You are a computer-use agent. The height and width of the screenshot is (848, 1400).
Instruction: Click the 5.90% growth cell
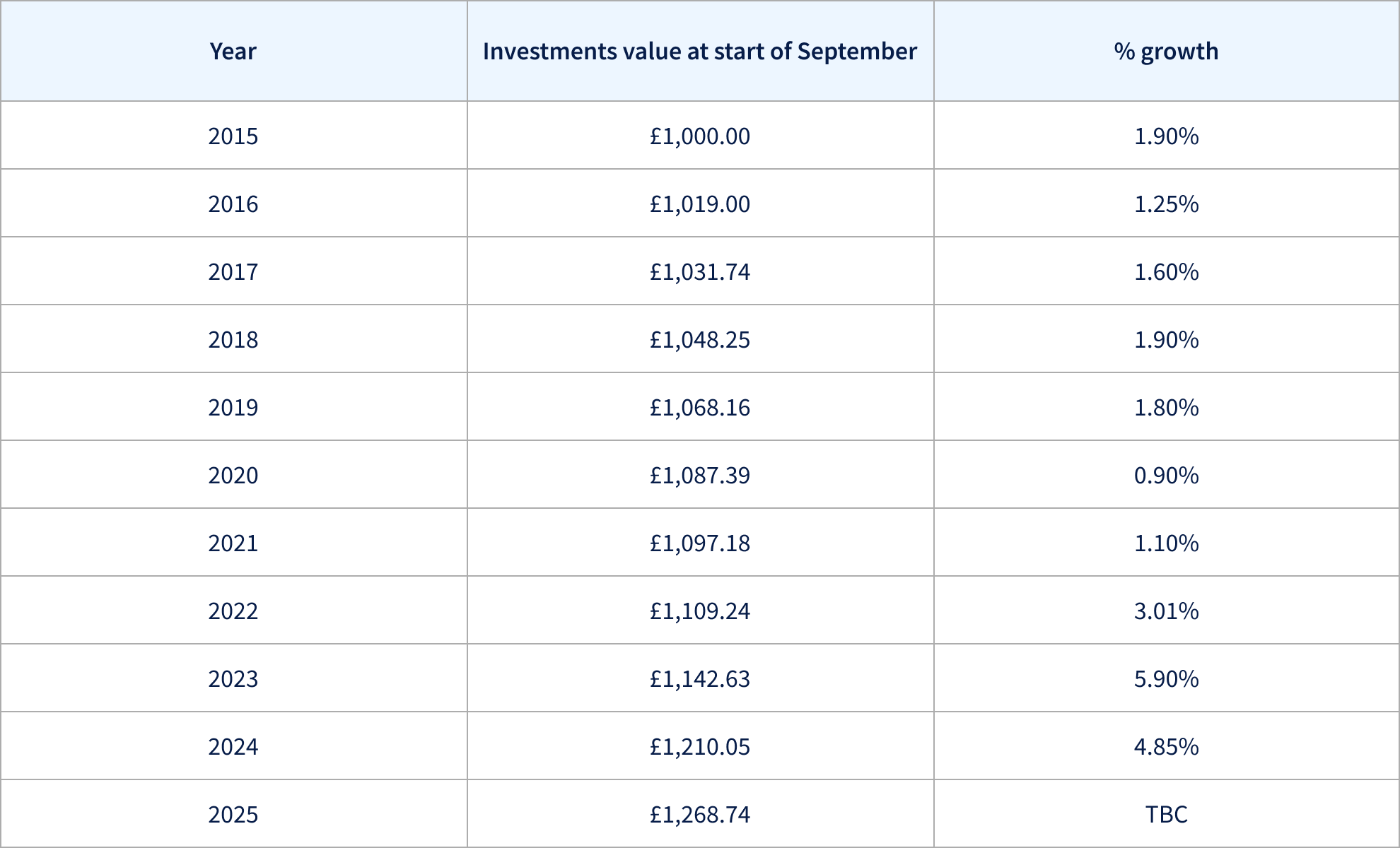click(x=1166, y=678)
